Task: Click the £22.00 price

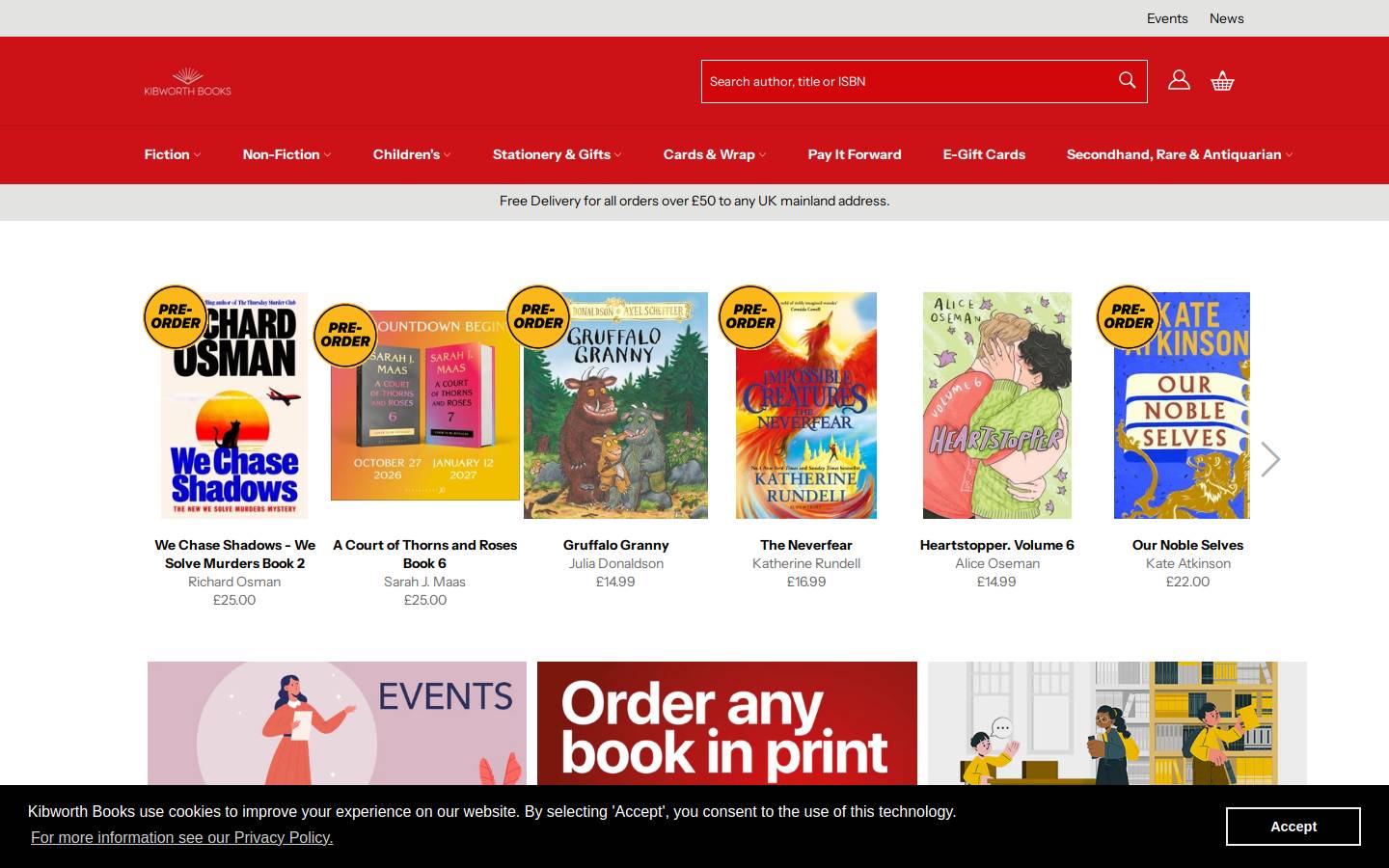Action: [1187, 582]
